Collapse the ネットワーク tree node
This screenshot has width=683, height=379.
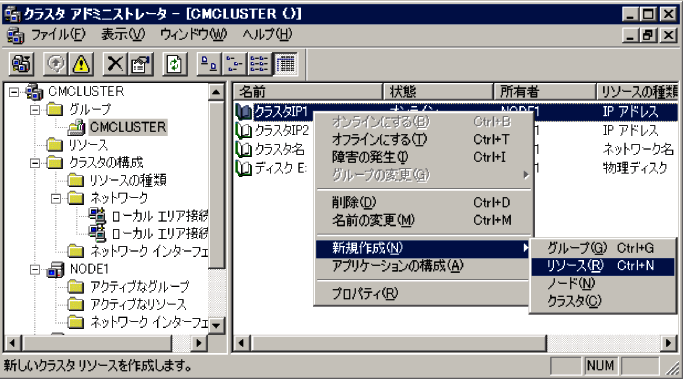56,198
